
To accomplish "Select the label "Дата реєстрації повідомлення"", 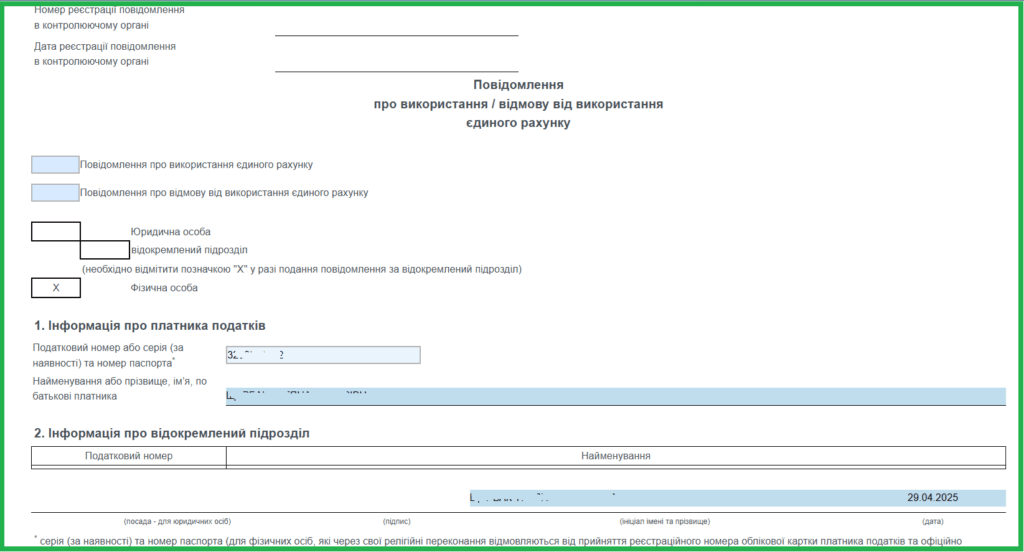I will pos(104,46).
